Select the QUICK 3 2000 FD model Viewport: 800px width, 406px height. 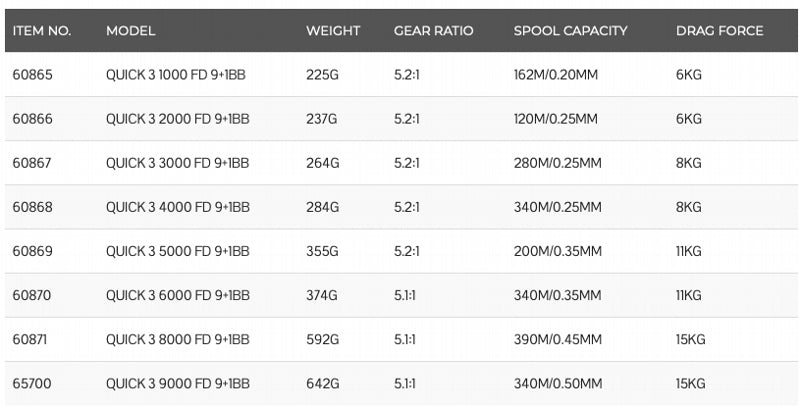177,119
